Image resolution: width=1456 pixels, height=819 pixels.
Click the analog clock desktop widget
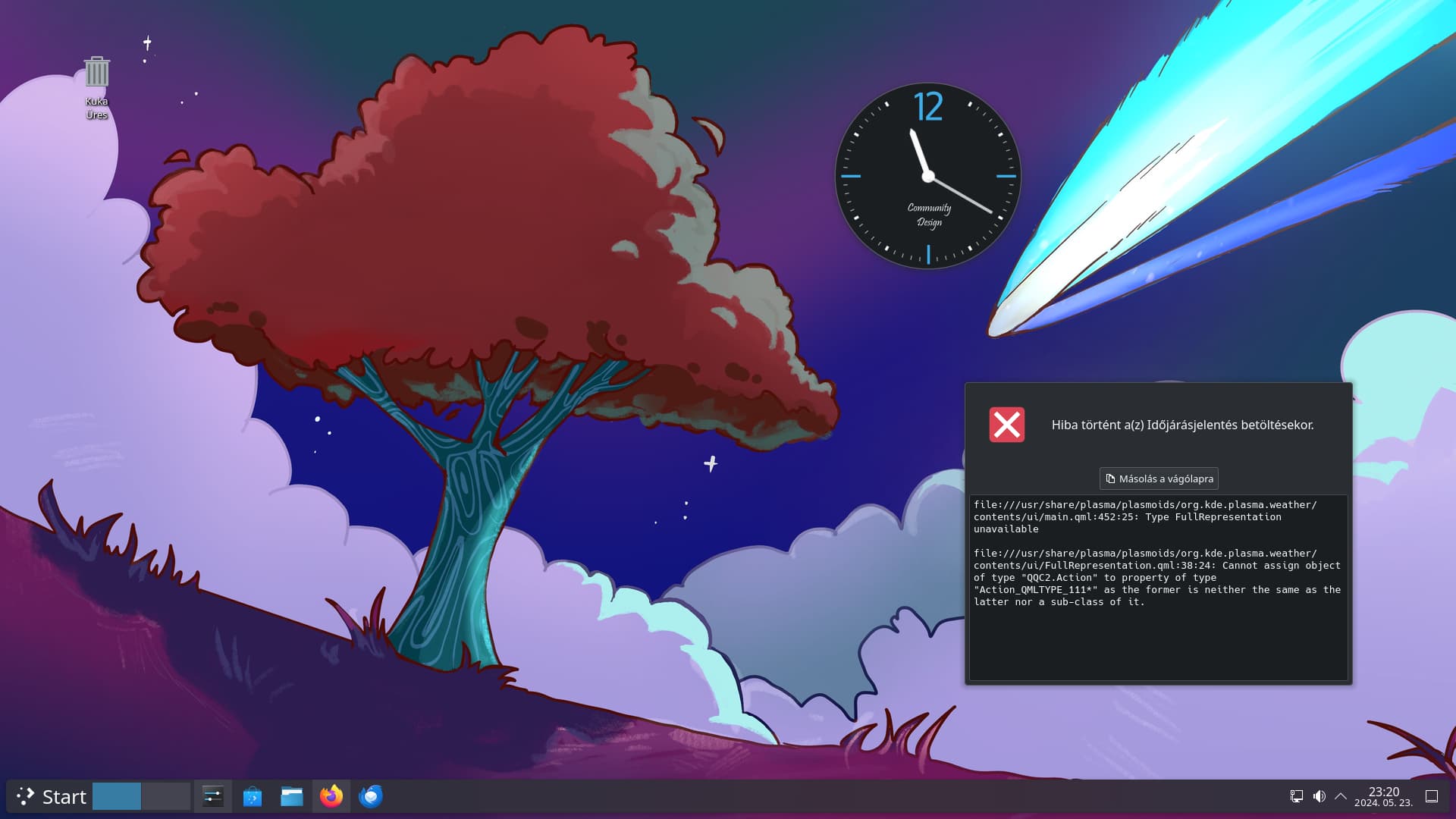pyautogui.click(x=927, y=176)
